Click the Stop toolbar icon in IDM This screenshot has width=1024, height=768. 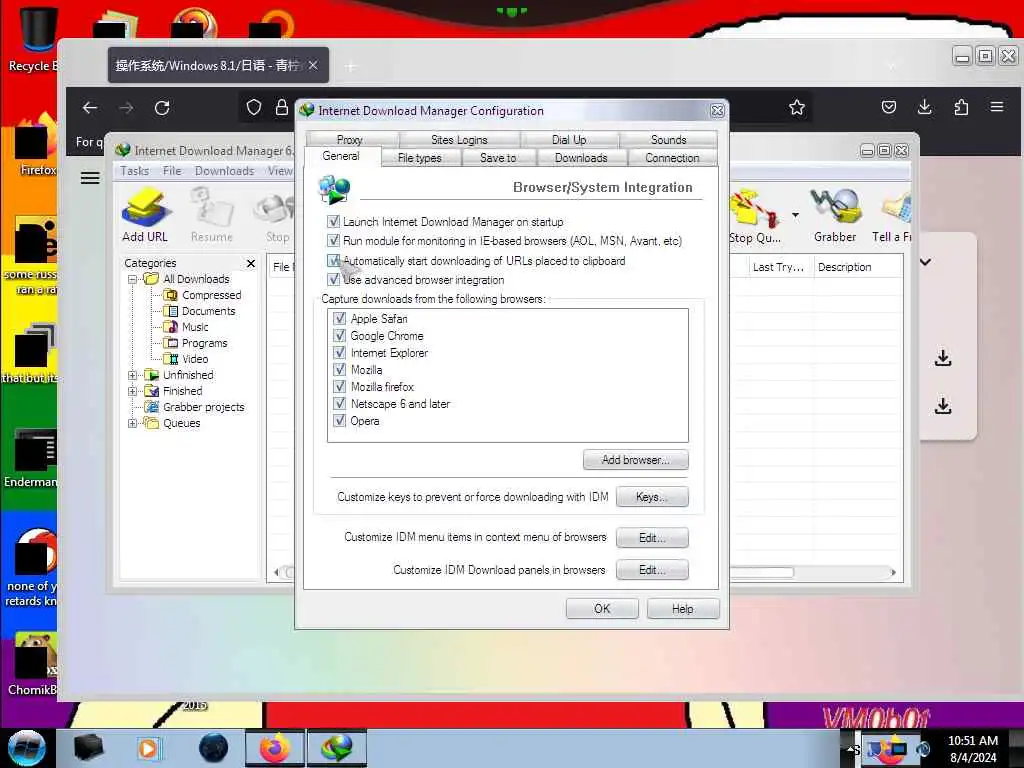point(278,214)
